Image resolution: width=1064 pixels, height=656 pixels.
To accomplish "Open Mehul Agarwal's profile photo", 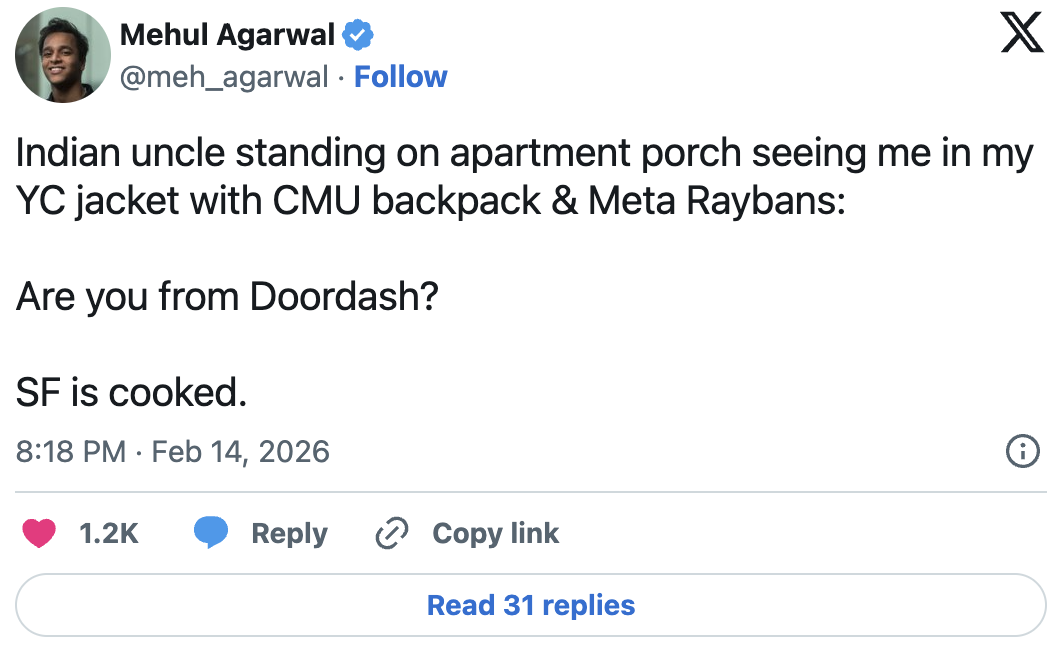I will click(62, 55).
